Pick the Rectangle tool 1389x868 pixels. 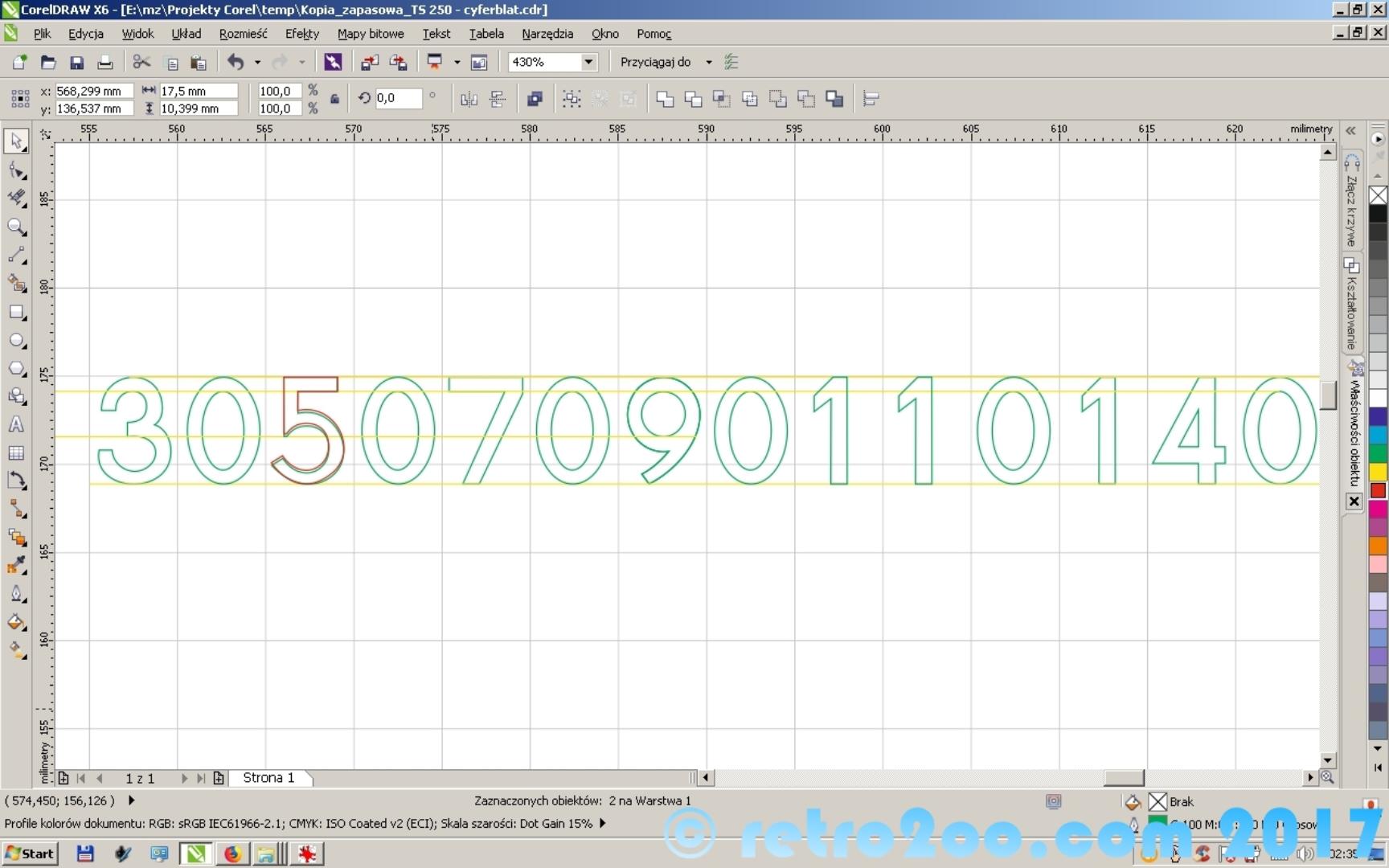15,312
